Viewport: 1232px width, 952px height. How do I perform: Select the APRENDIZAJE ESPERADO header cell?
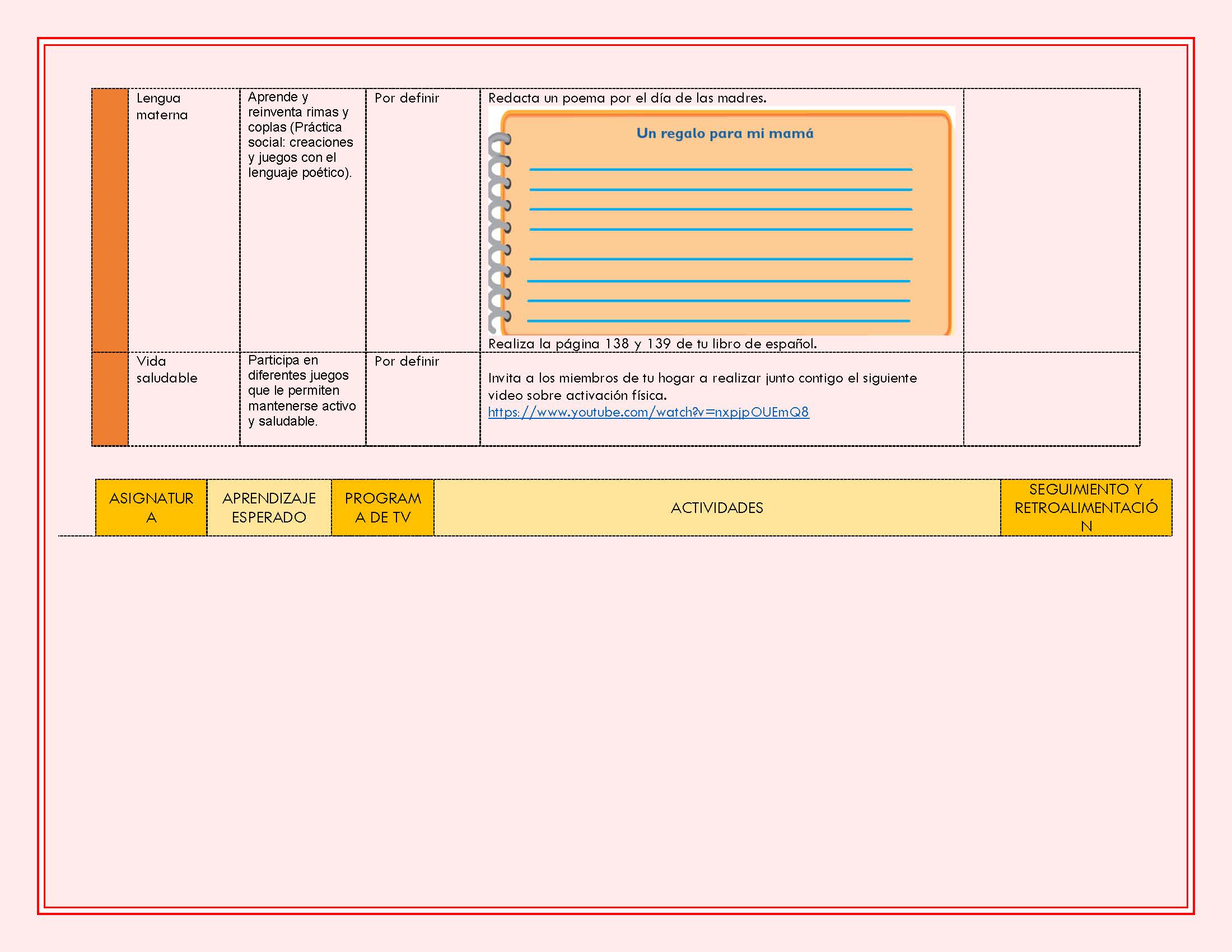pyautogui.click(x=269, y=507)
